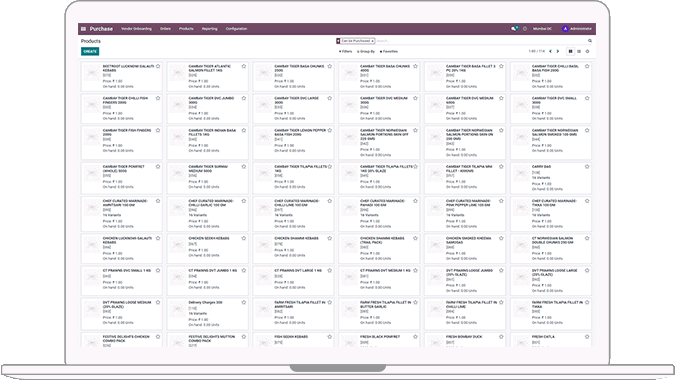Go to previous page arrow

[x=550, y=52]
